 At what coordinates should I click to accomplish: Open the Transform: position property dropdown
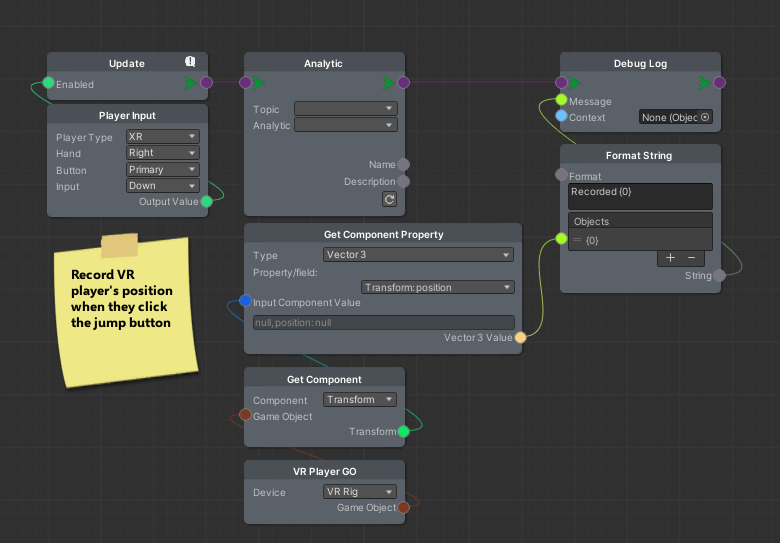pyautogui.click(x=438, y=287)
